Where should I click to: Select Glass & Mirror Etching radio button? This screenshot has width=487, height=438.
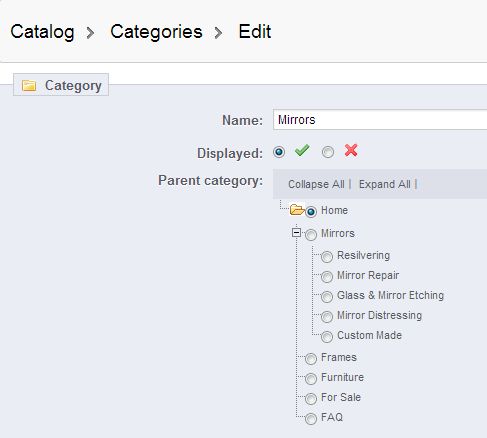(x=327, y=297)
